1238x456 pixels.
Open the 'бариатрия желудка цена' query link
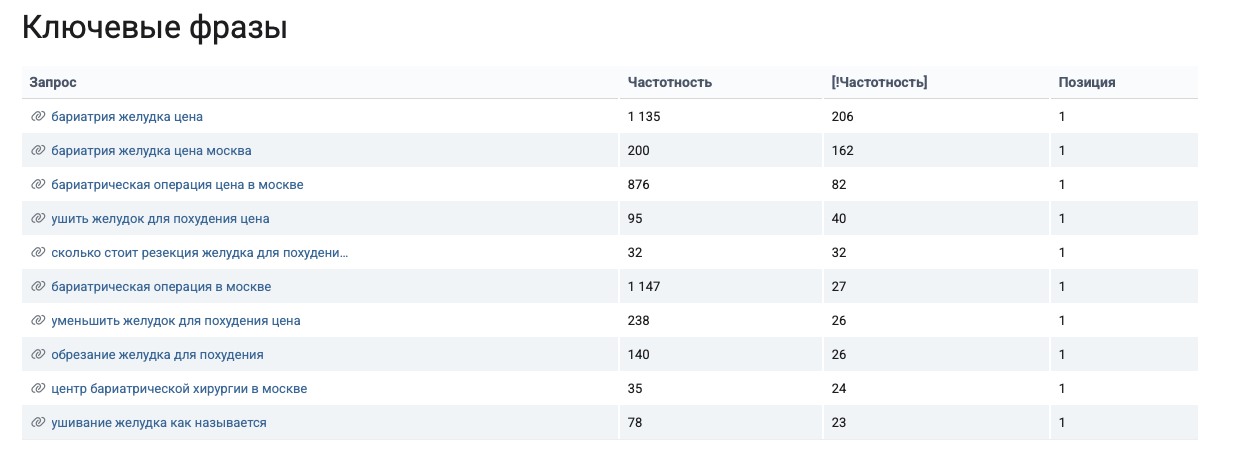(x=127, y=117)
